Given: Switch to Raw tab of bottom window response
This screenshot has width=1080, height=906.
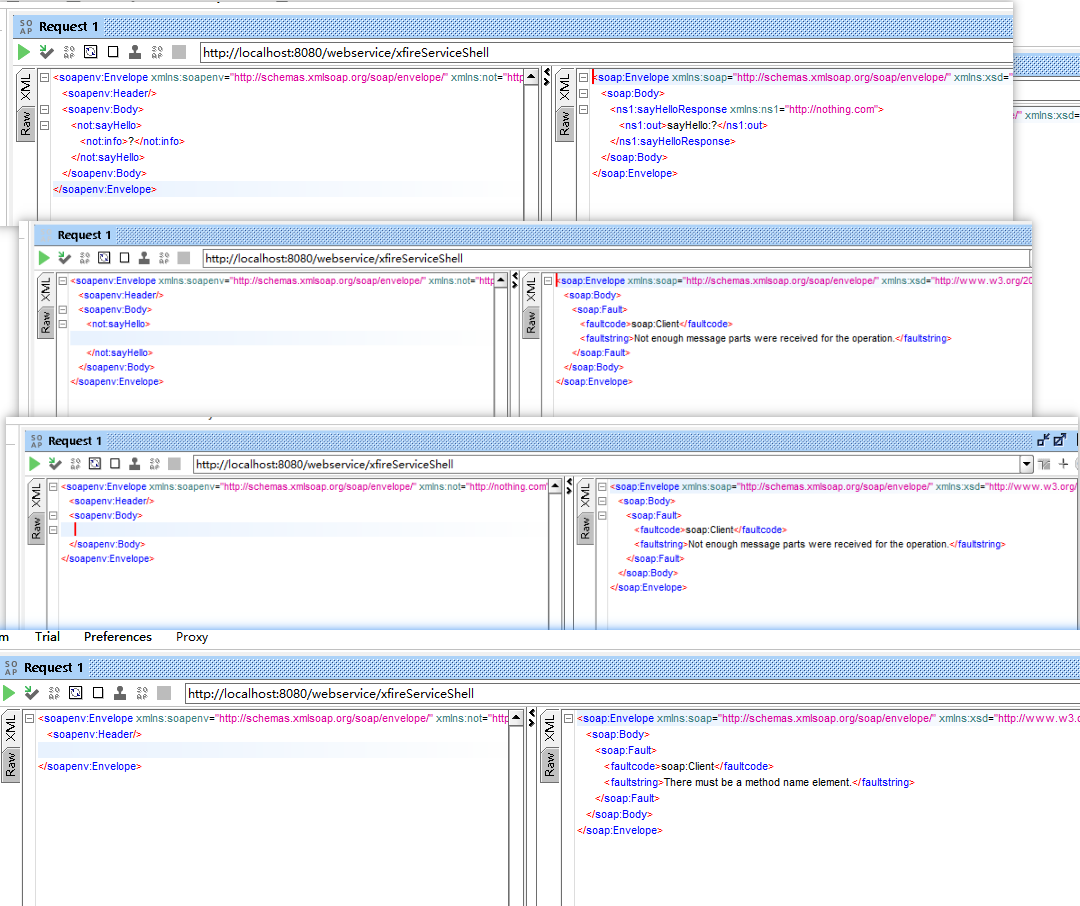Looking at the screenshot, I should point(550,765).
